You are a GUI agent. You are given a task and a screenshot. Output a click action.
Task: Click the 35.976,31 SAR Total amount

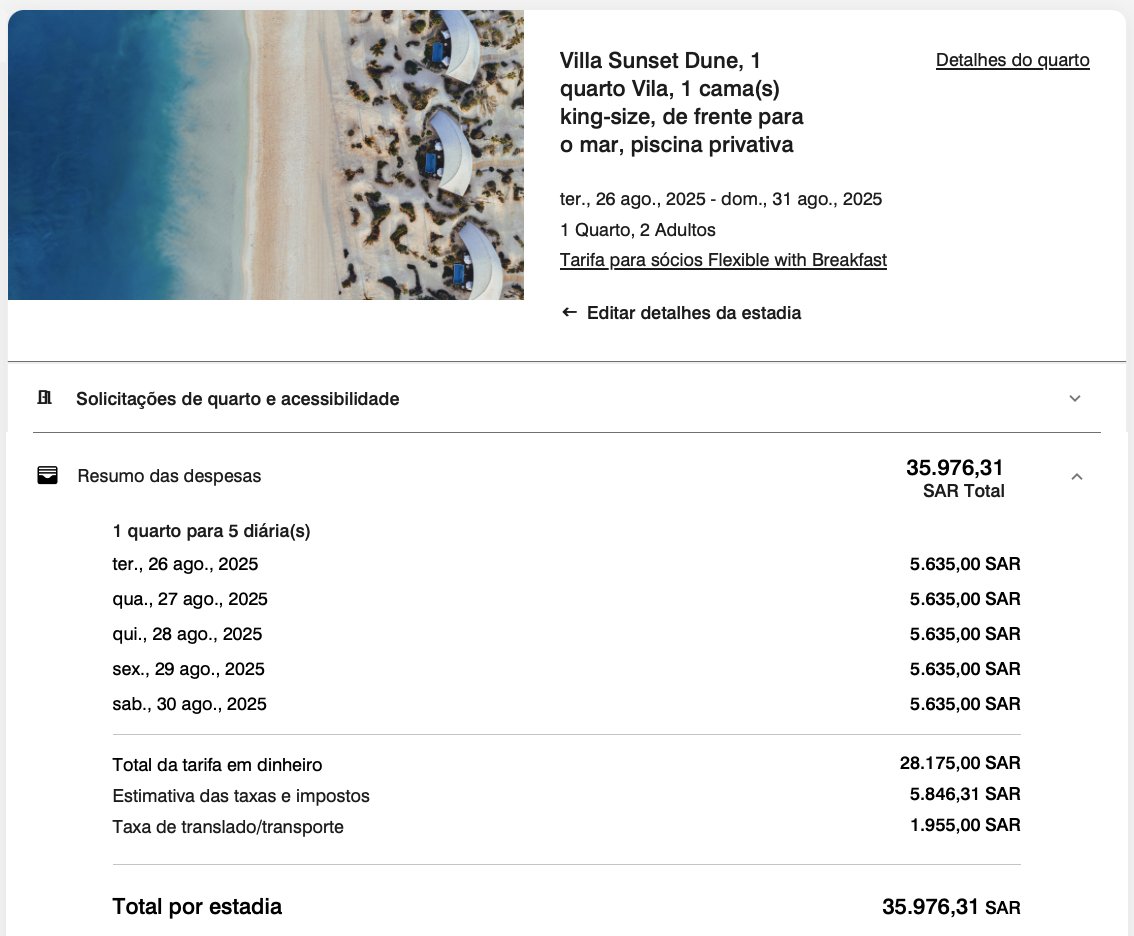(x=955, y=478)
